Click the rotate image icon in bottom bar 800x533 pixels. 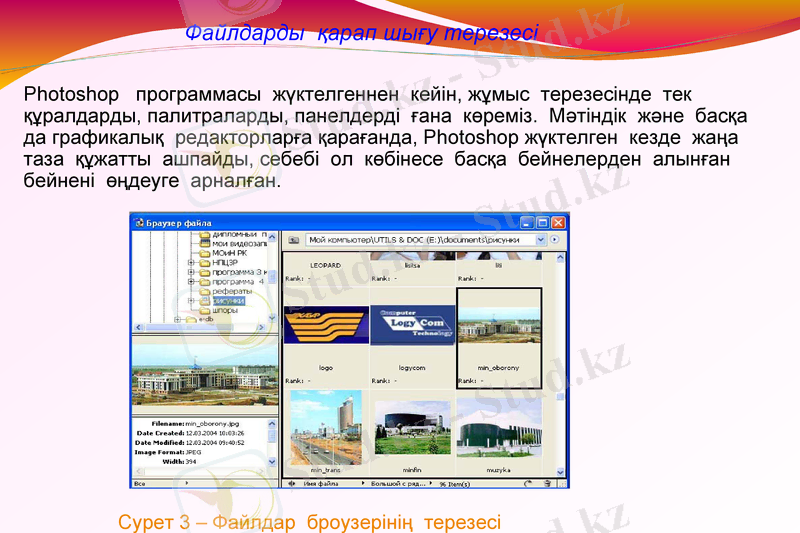[528, 484]
